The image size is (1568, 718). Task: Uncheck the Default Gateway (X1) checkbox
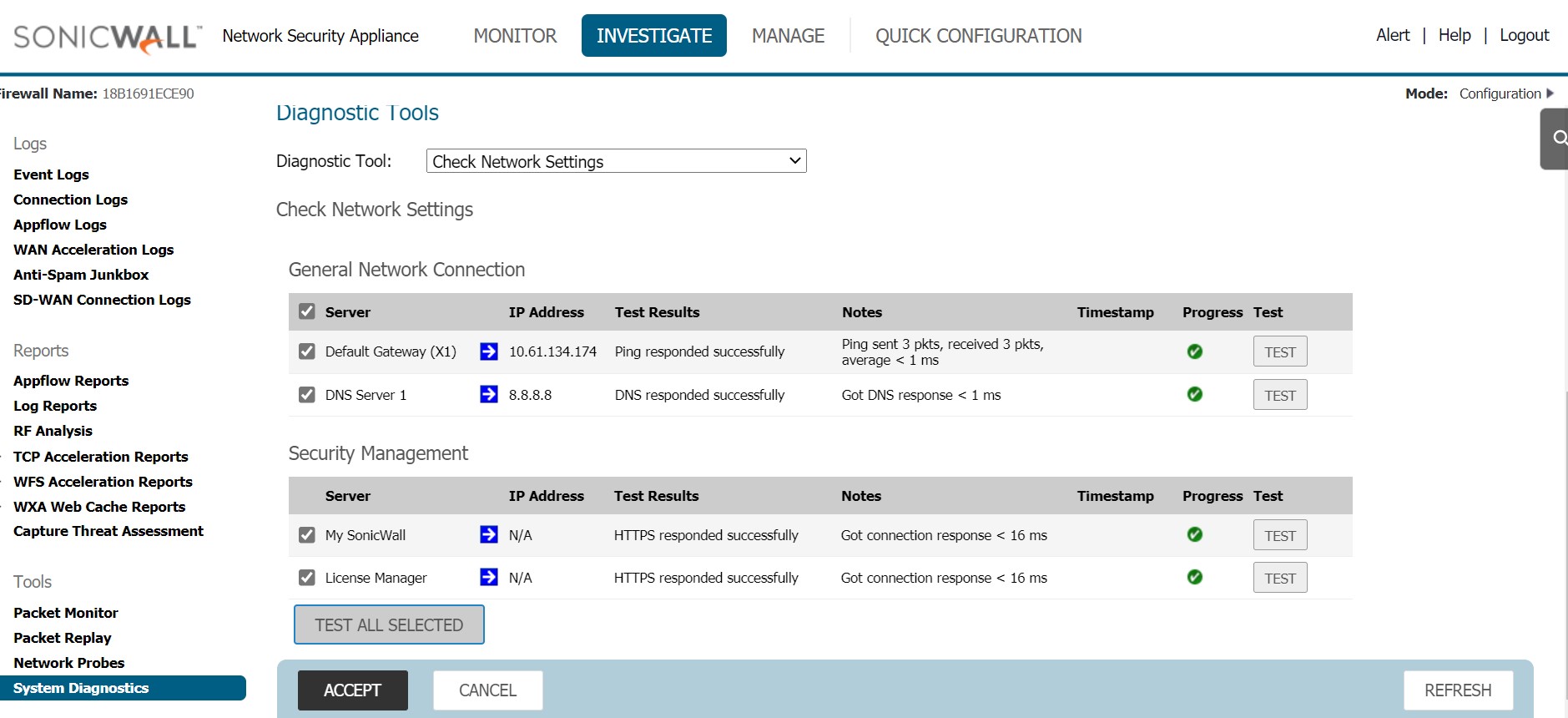307,351
